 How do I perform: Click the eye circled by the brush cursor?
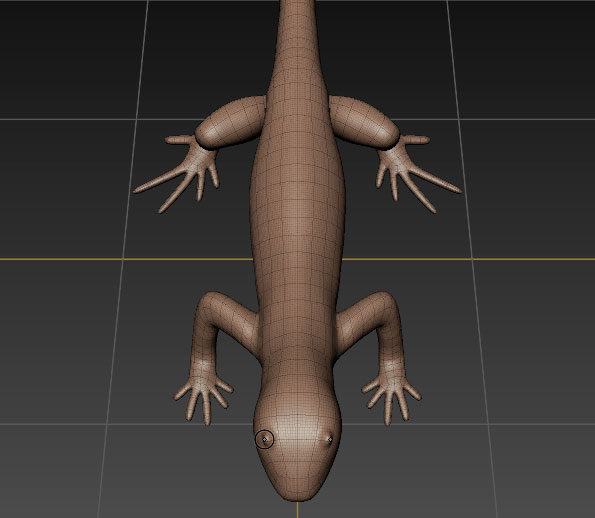click(264, 439)
